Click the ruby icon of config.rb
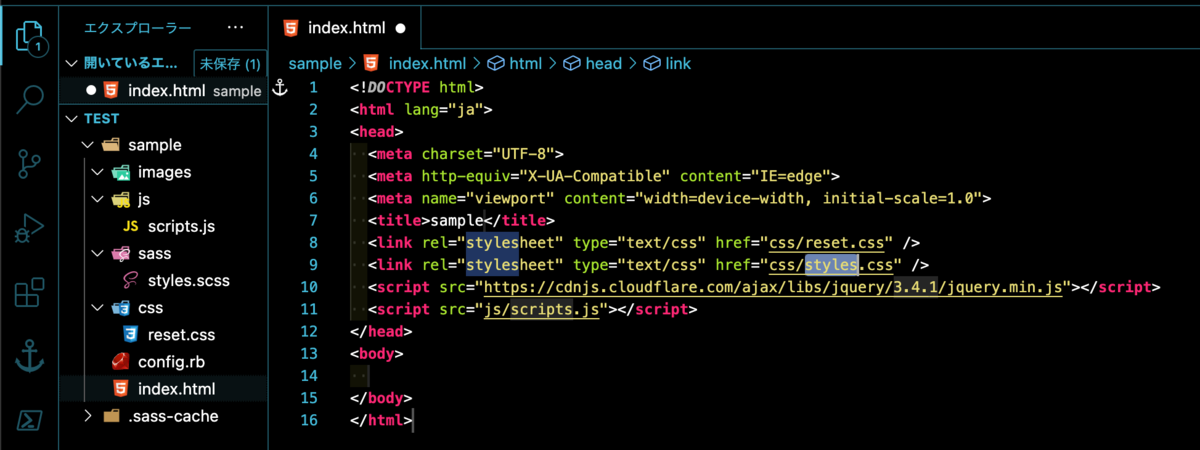The image size is (1200, 450). (120, 361)
